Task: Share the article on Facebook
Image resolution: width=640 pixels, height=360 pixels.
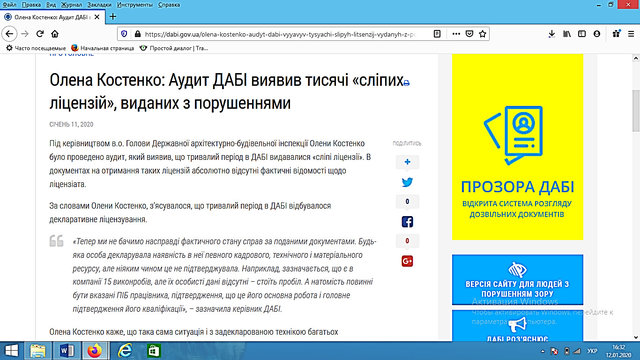Action: coord(407,222)
